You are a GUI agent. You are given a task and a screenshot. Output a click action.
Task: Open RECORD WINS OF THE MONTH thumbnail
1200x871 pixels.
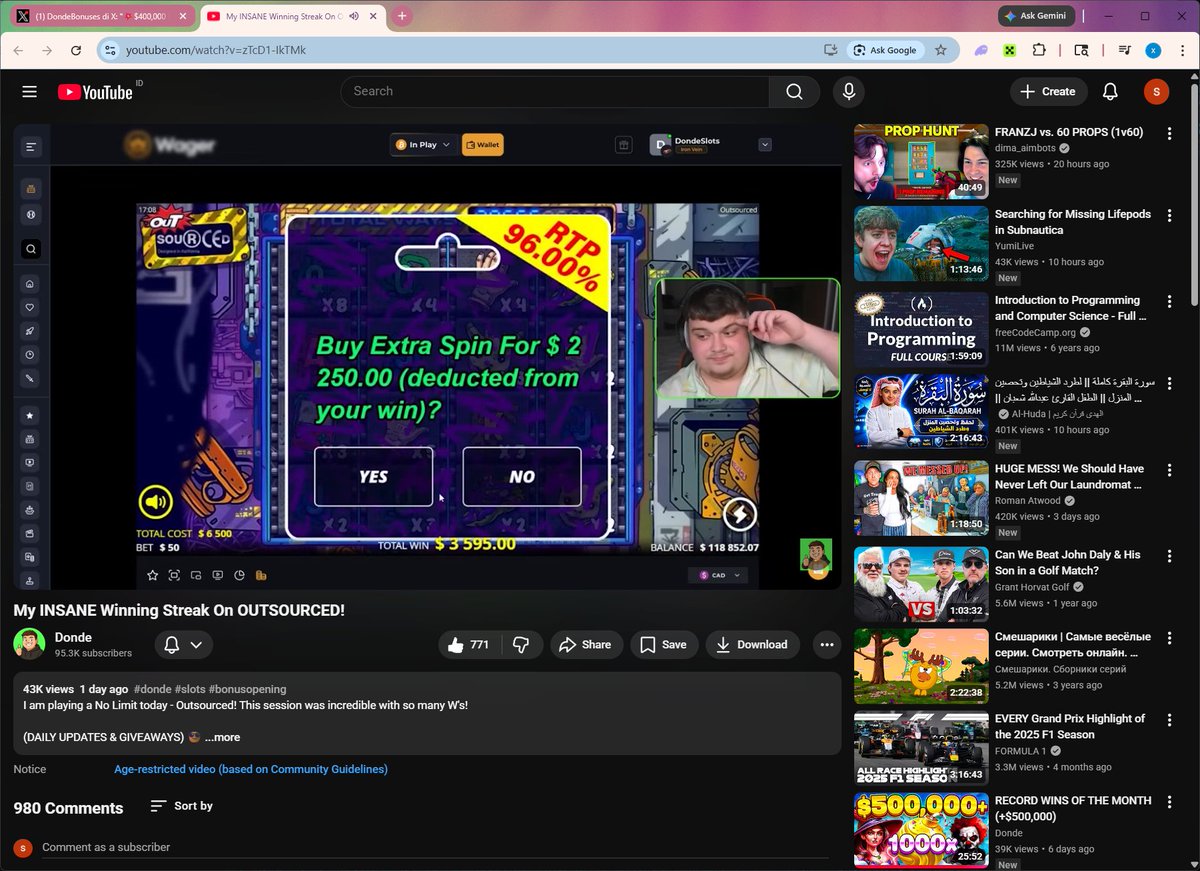coord(921,830)
